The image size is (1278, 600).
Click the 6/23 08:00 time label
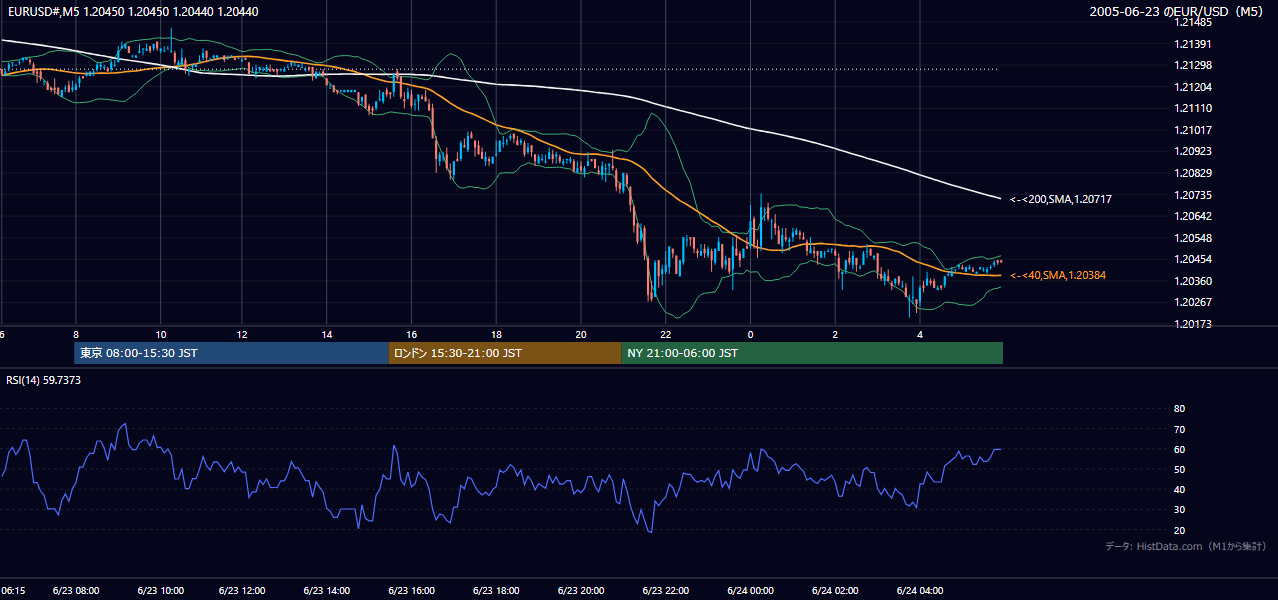pyautogui.click(x=76, y=591)
